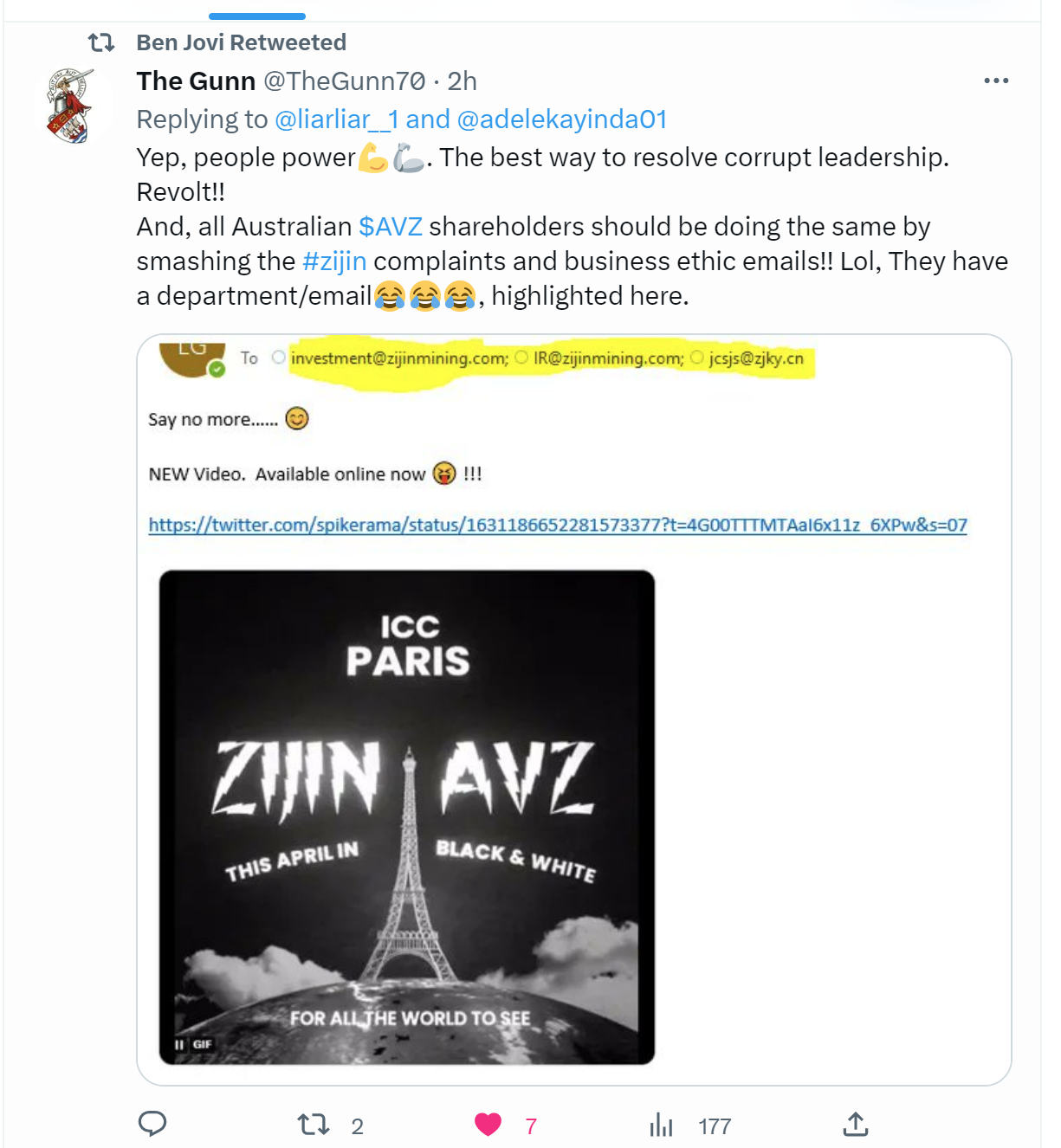The image size is (1061, 1148).
Task: Click the reply speech bubble icon
Action: [x=152, y=1124]
